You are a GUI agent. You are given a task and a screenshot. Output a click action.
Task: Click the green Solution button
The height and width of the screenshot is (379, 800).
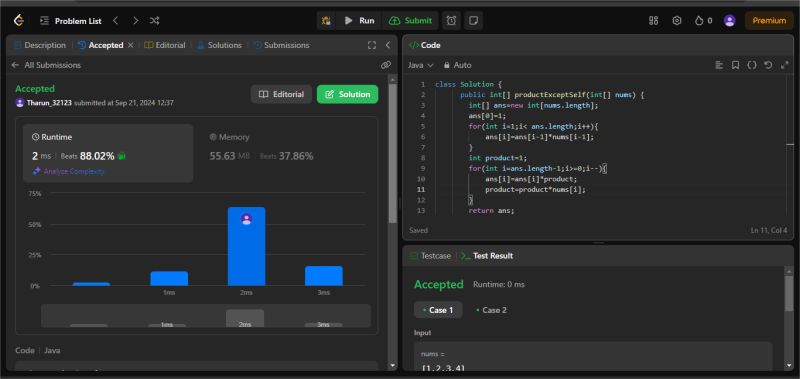click(347, 94)
